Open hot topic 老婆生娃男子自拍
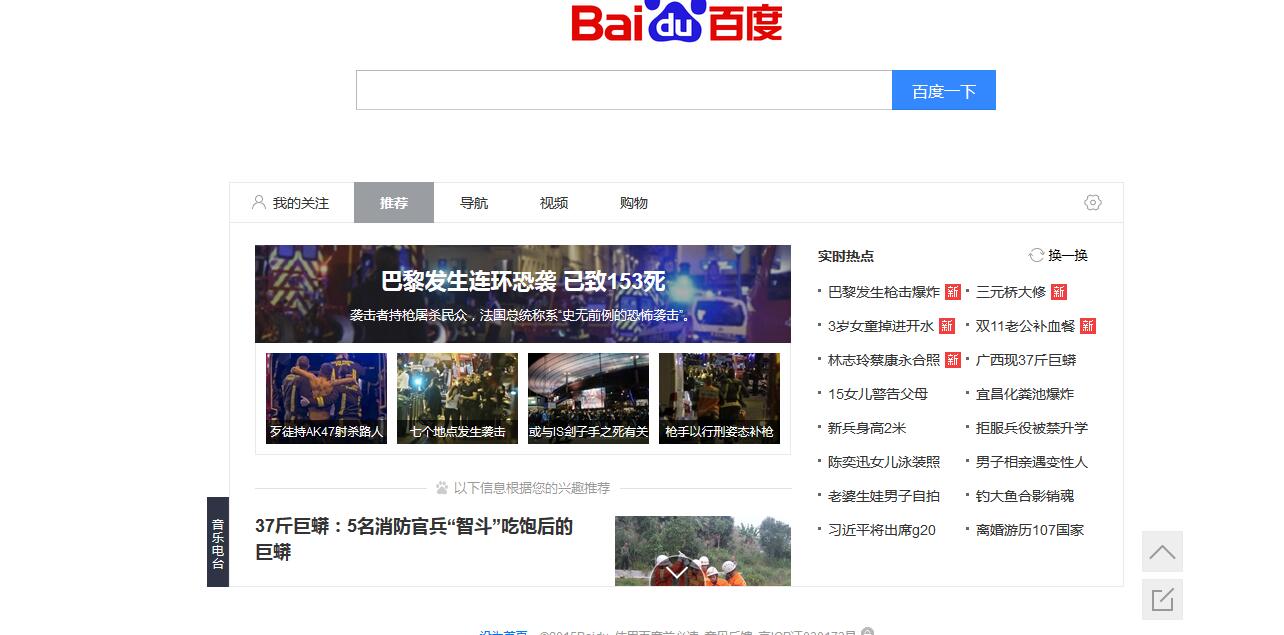 [x=884, y=496]
